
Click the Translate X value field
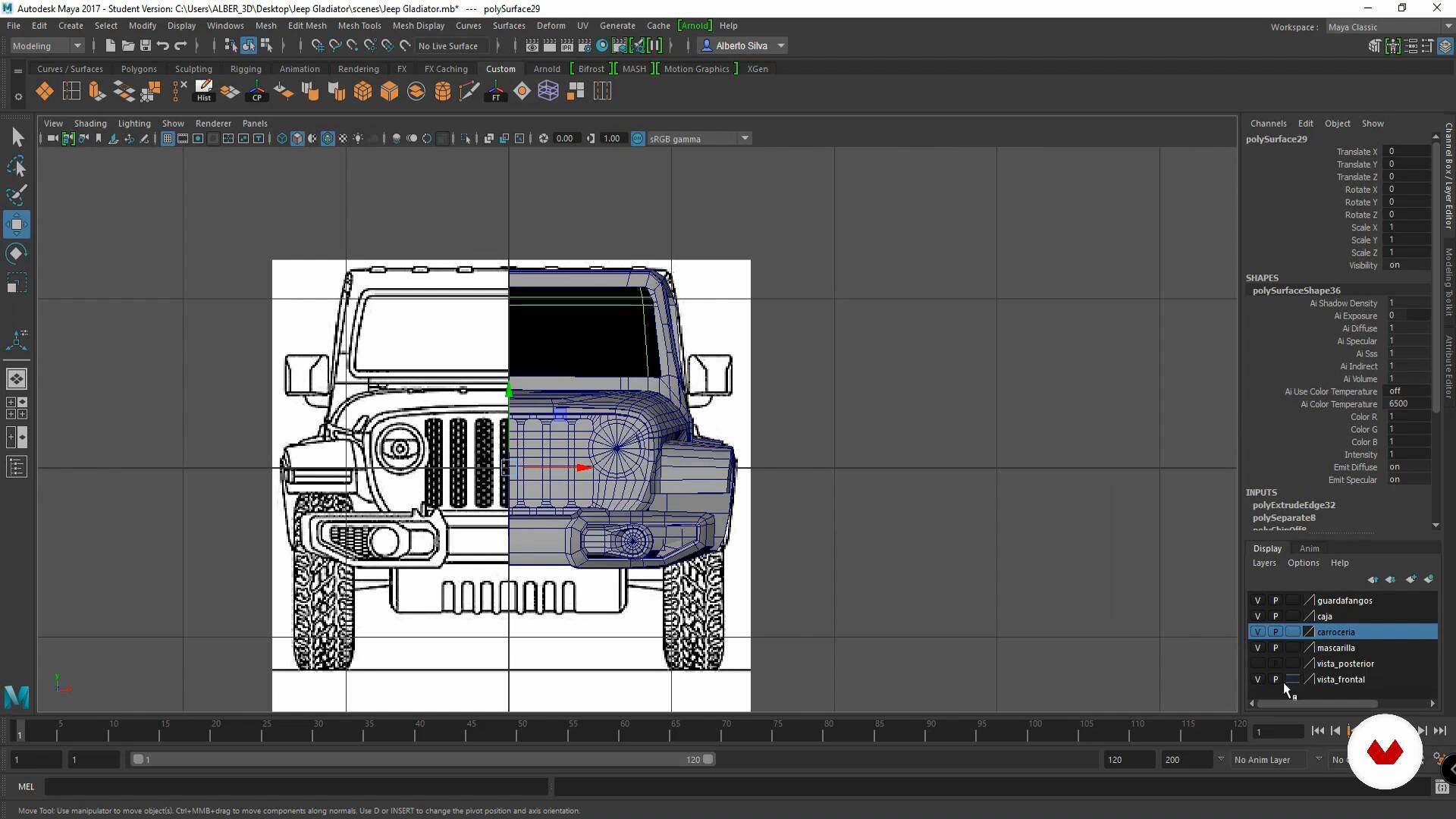click(x=1407, y=152)
